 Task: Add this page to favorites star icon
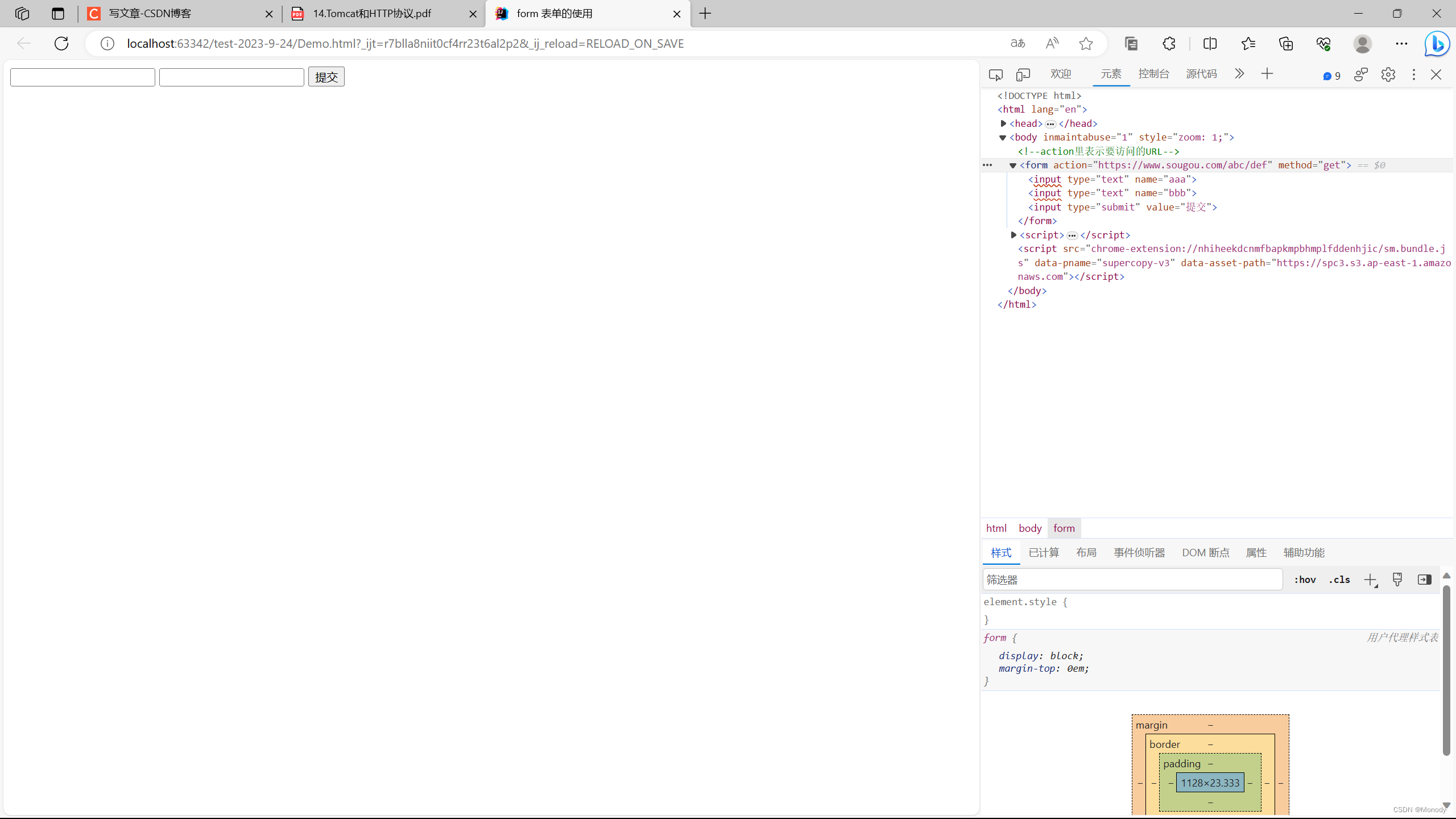1086,44
